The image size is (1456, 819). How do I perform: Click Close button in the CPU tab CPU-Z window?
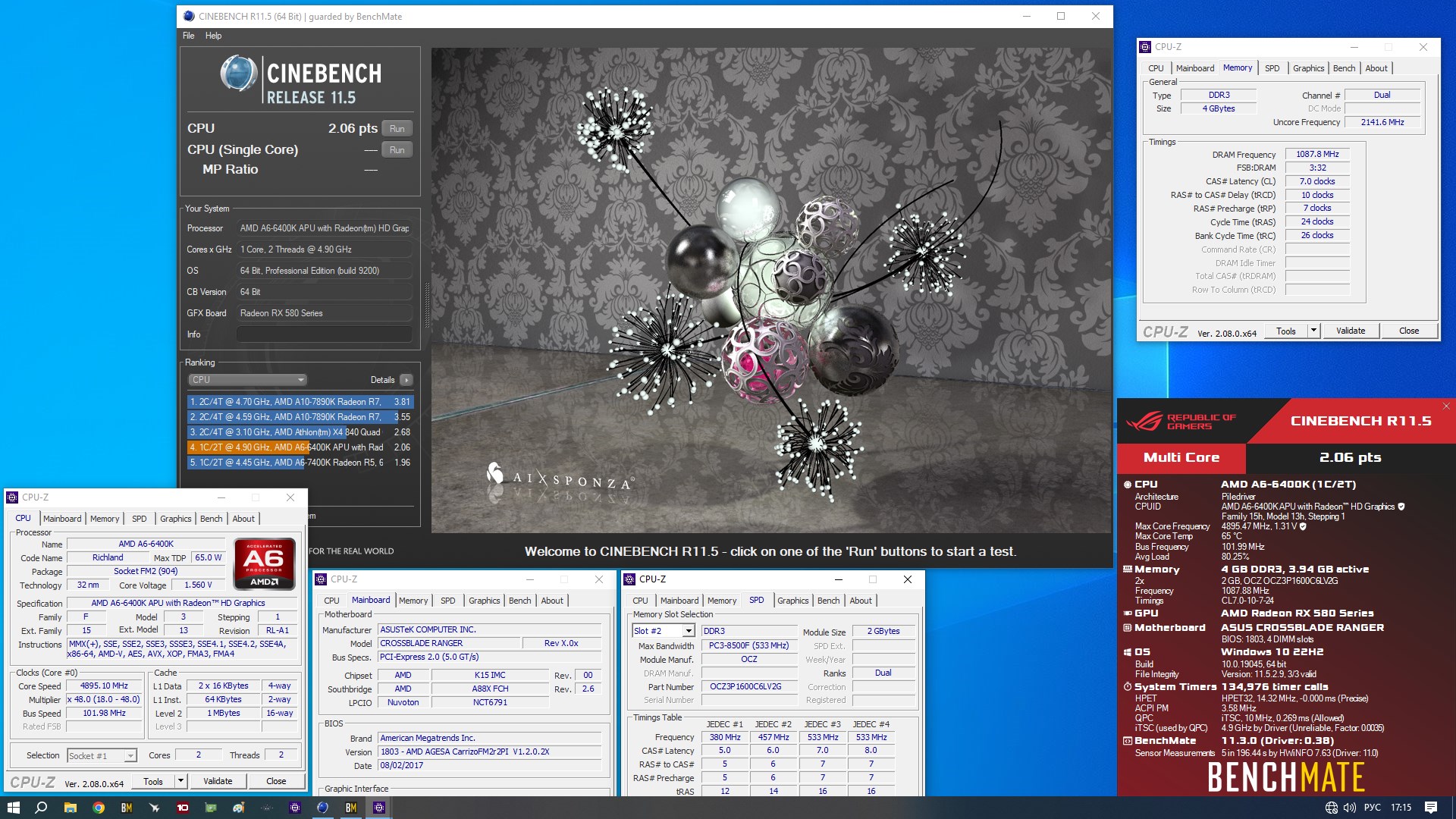click(276, 781)
